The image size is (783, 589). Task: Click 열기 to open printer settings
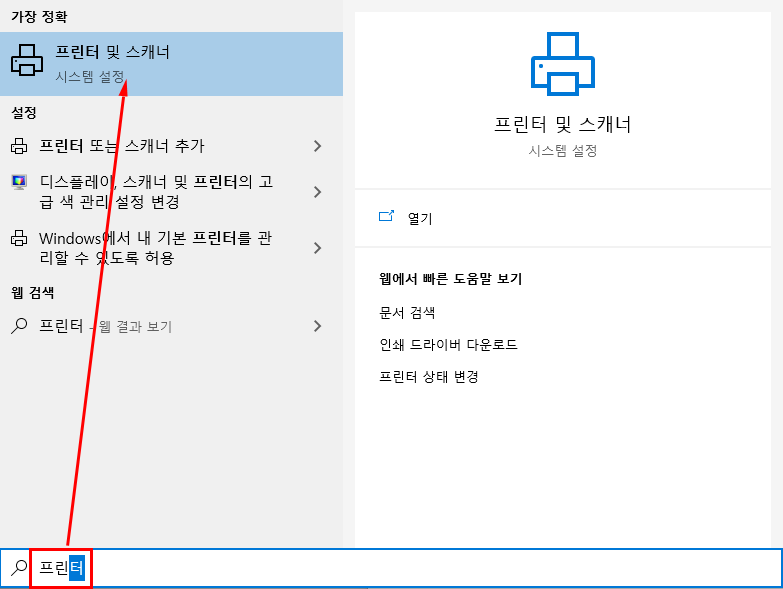click(x=420, y=219)
